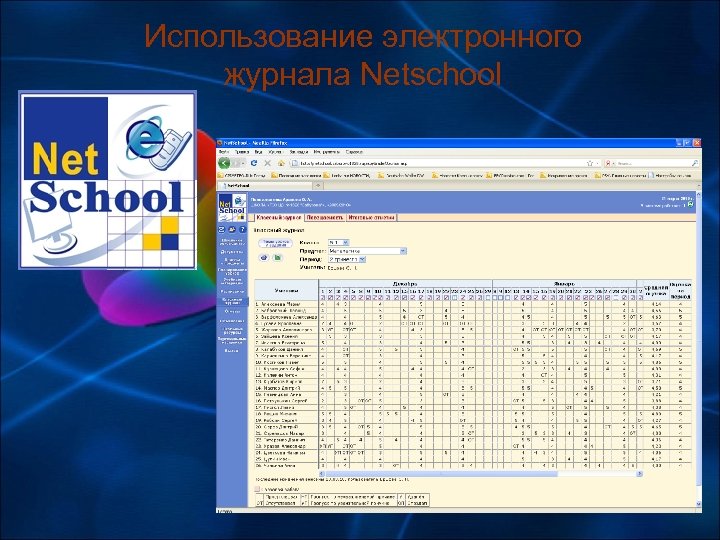Screen dimensions: 720x540
Task: Open the Файл menu in Firefox
Action: 224,152
